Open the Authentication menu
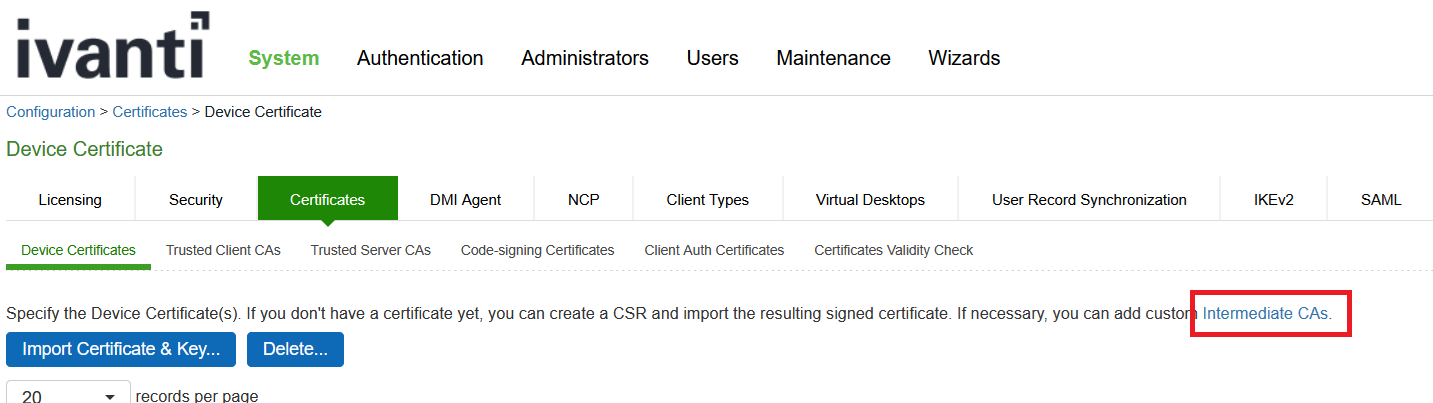The height and width of the screenshot is (403, 1433). click(x=420, y=58)
